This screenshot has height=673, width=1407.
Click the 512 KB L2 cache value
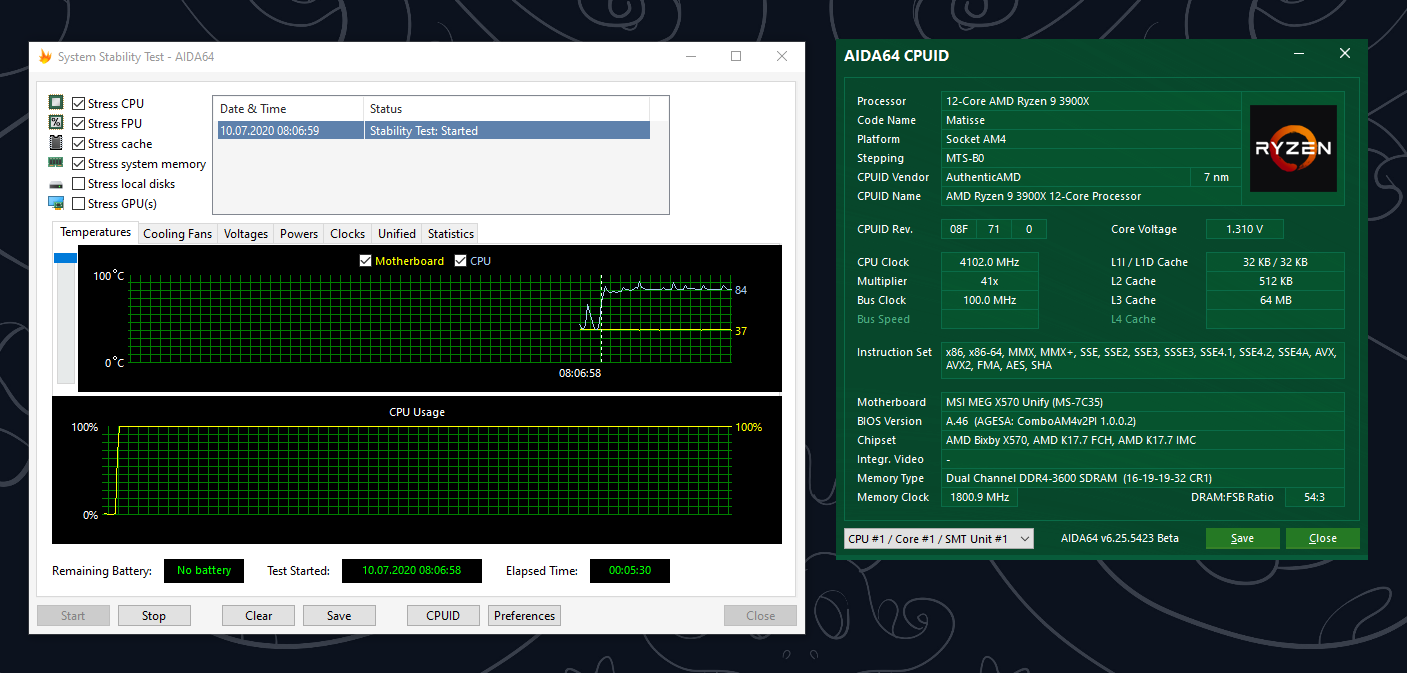[x=1275, y=281]
